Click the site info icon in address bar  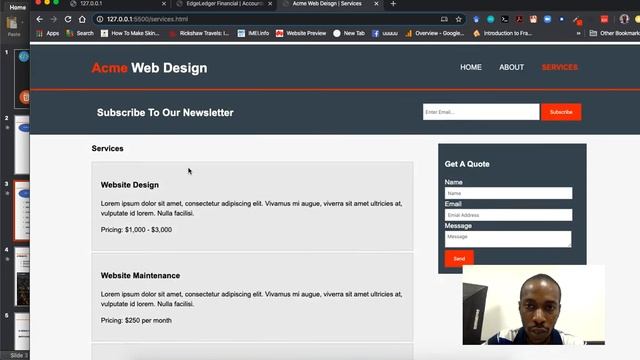pos(100,19)
